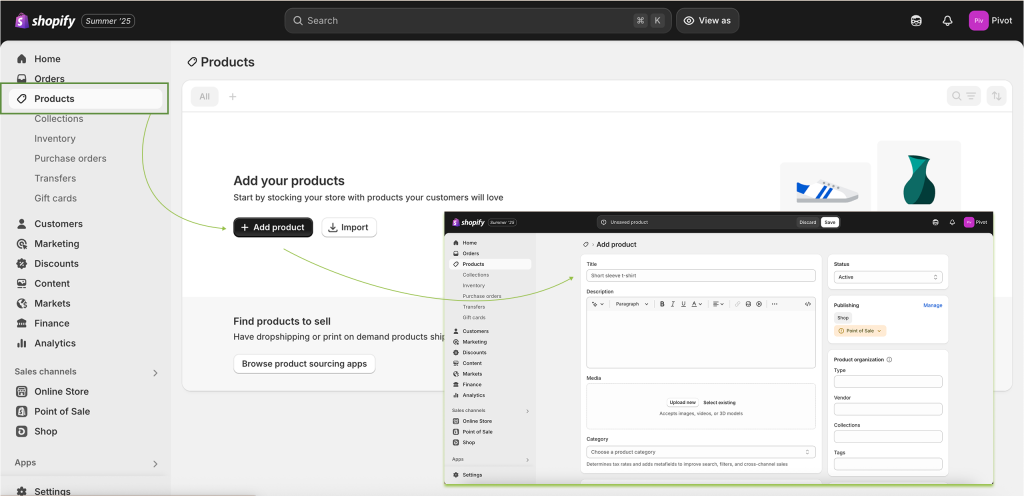Click the View as button in top bar

707,21
